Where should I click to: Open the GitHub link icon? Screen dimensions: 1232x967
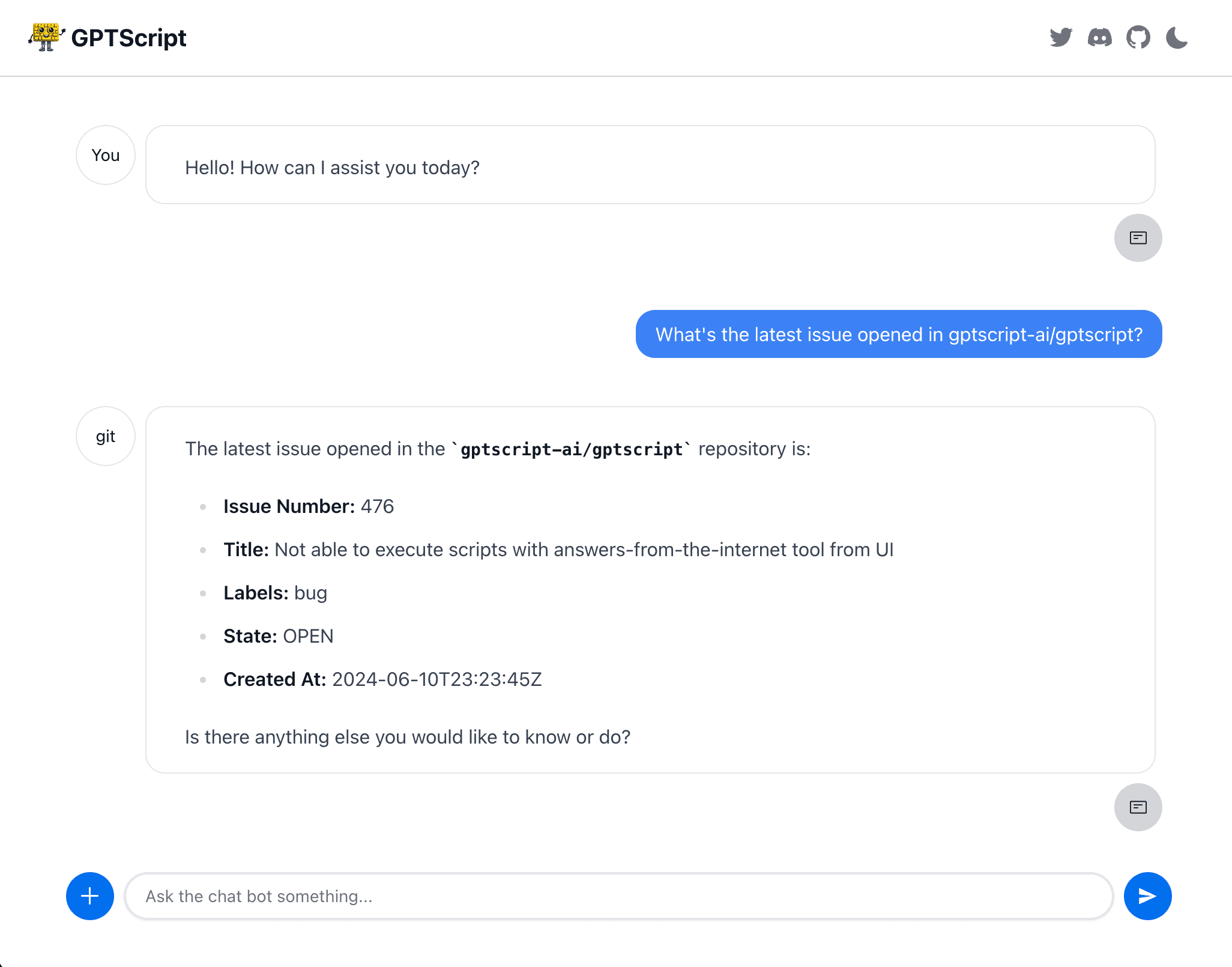click(1138, 38)
